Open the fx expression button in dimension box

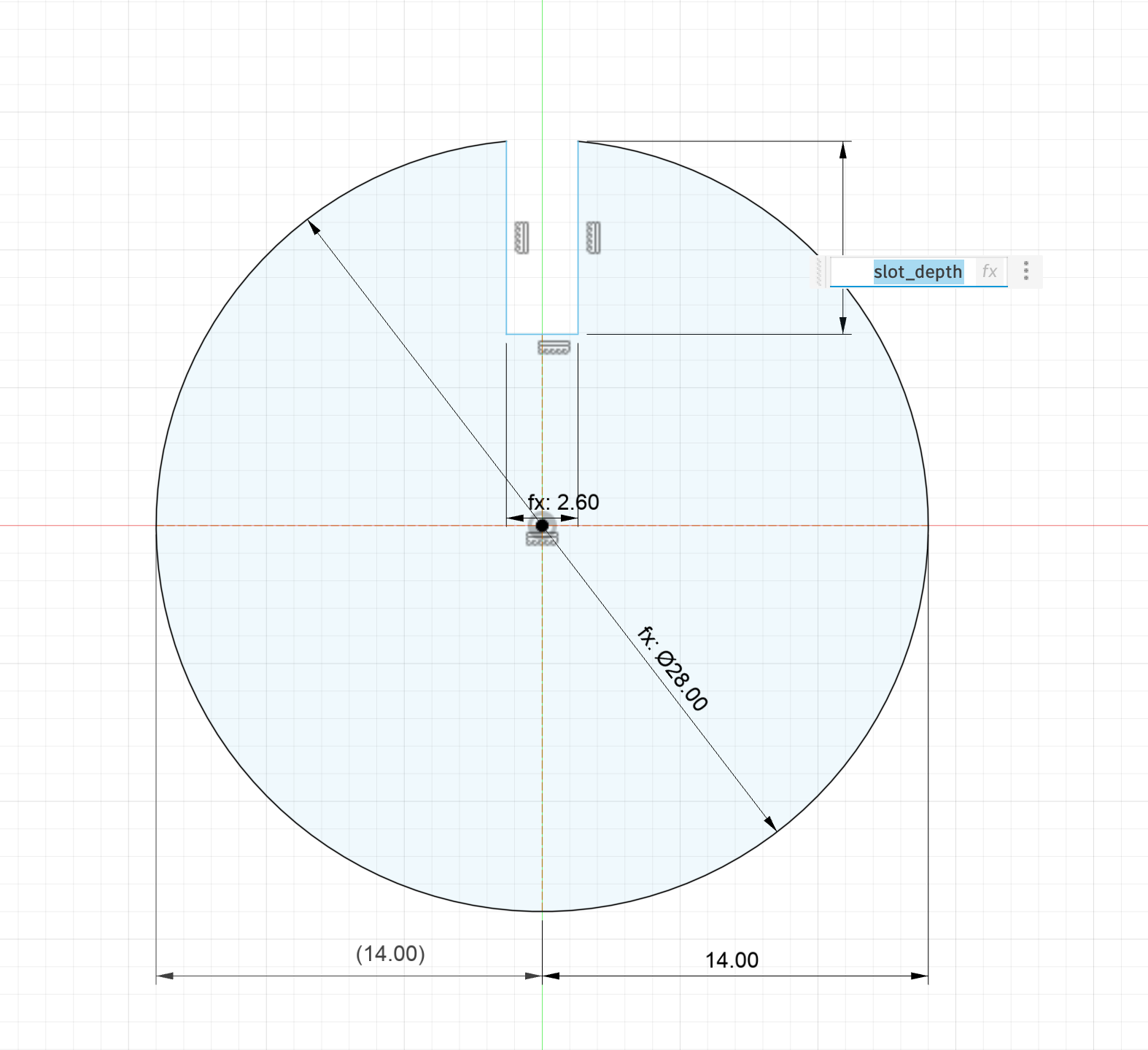[x=989, y=272]
